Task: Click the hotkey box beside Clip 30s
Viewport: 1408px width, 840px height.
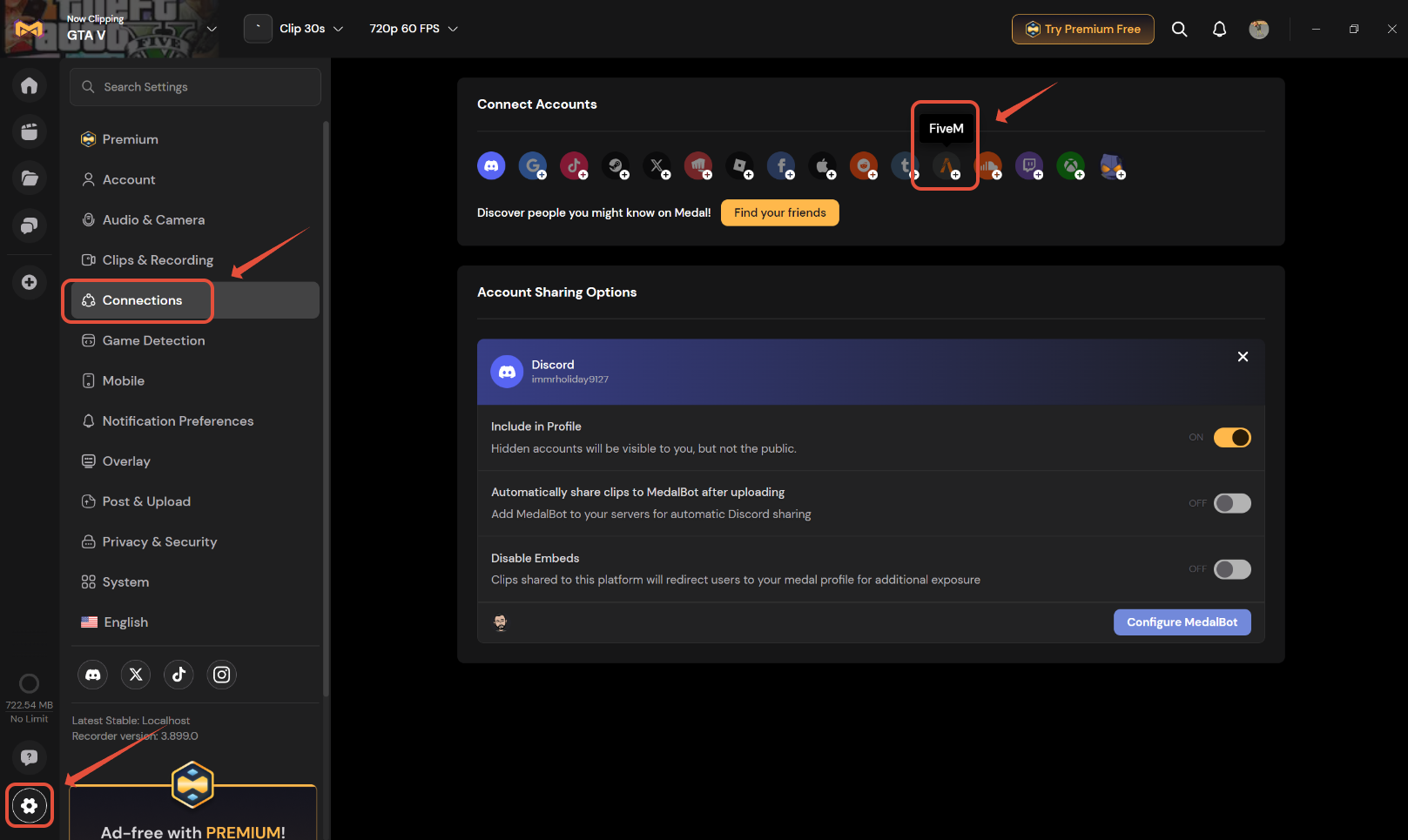Action: click(258, 29)
